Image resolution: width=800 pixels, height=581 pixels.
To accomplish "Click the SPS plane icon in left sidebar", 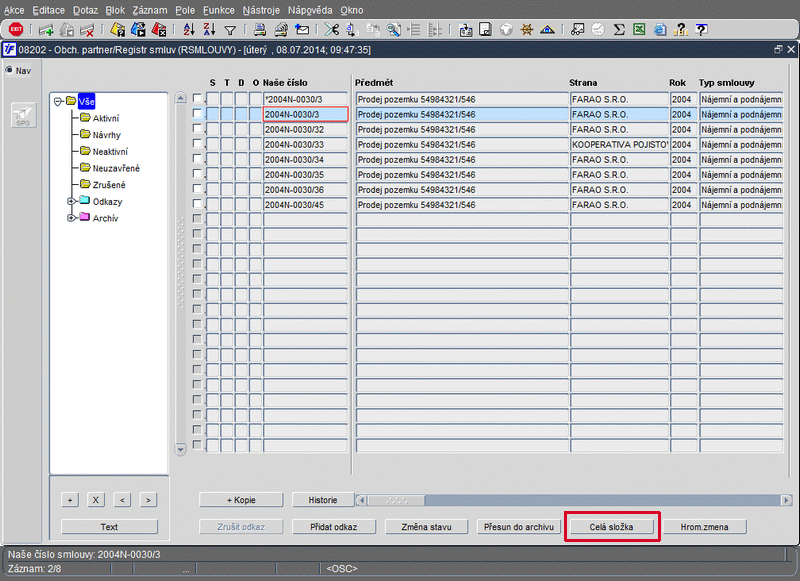I will point(23,115).
